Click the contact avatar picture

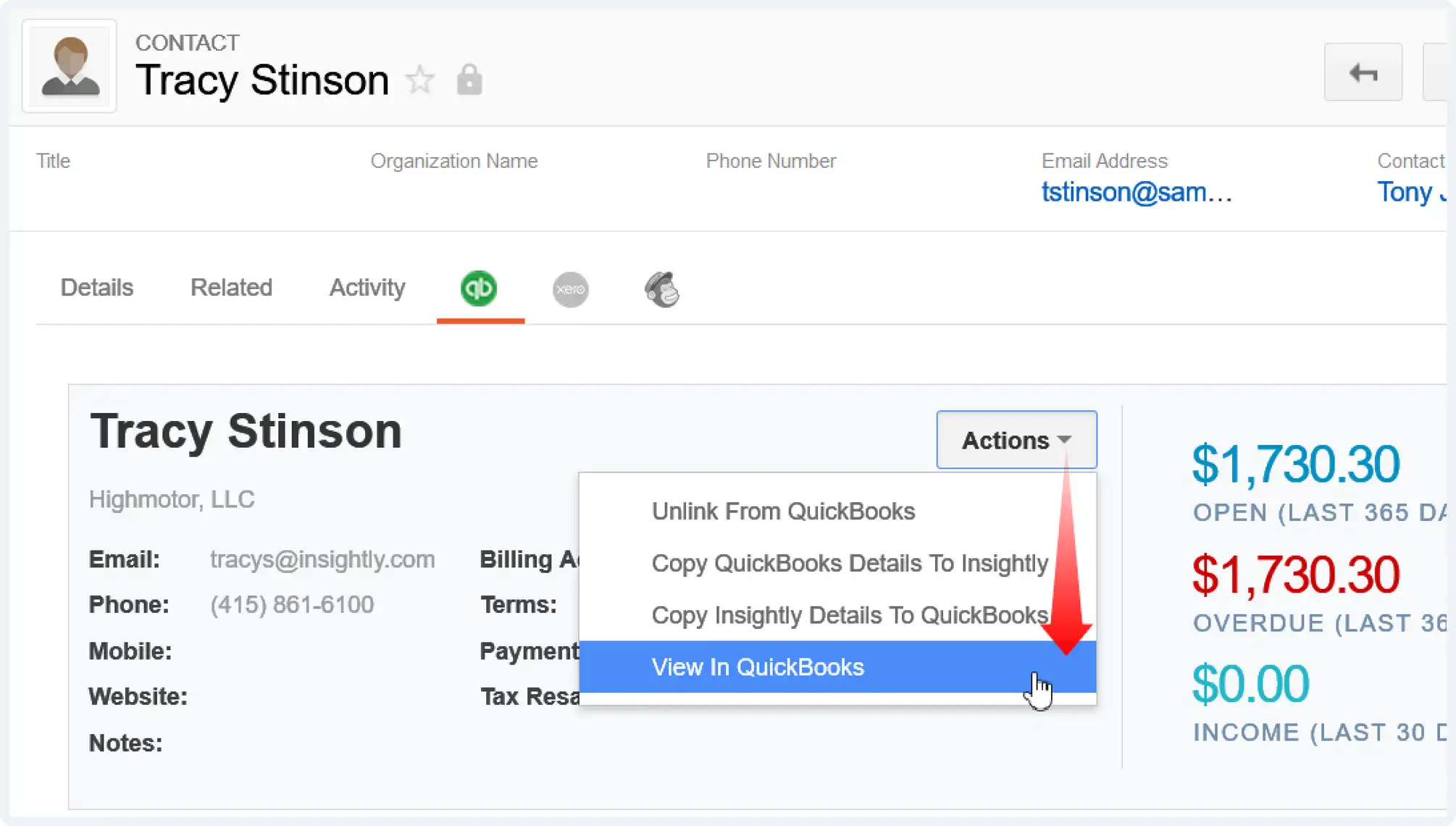click(70, 67)
